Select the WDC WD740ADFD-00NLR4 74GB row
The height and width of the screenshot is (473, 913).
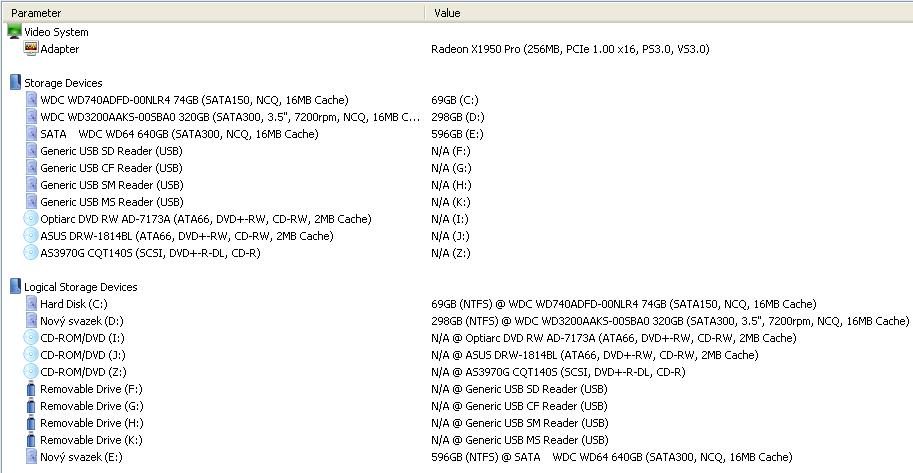pos(194,100)
